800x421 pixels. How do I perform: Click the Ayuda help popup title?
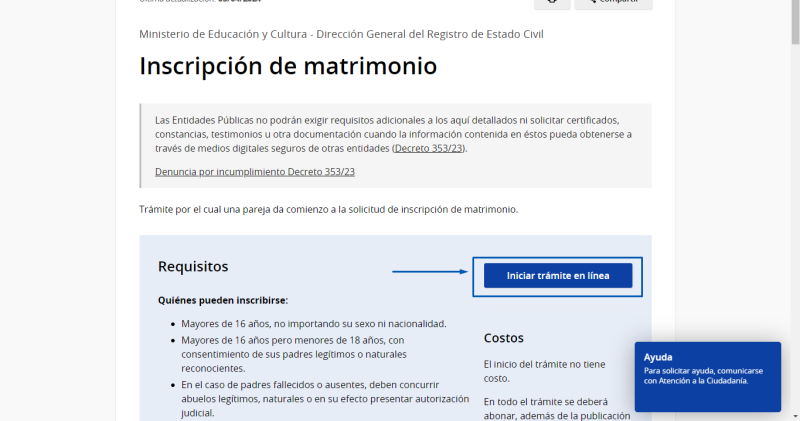[x=658, y=357]
